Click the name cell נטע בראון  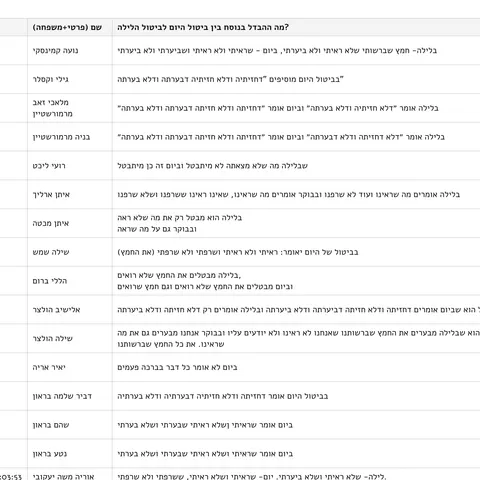(x=70, y=454)
